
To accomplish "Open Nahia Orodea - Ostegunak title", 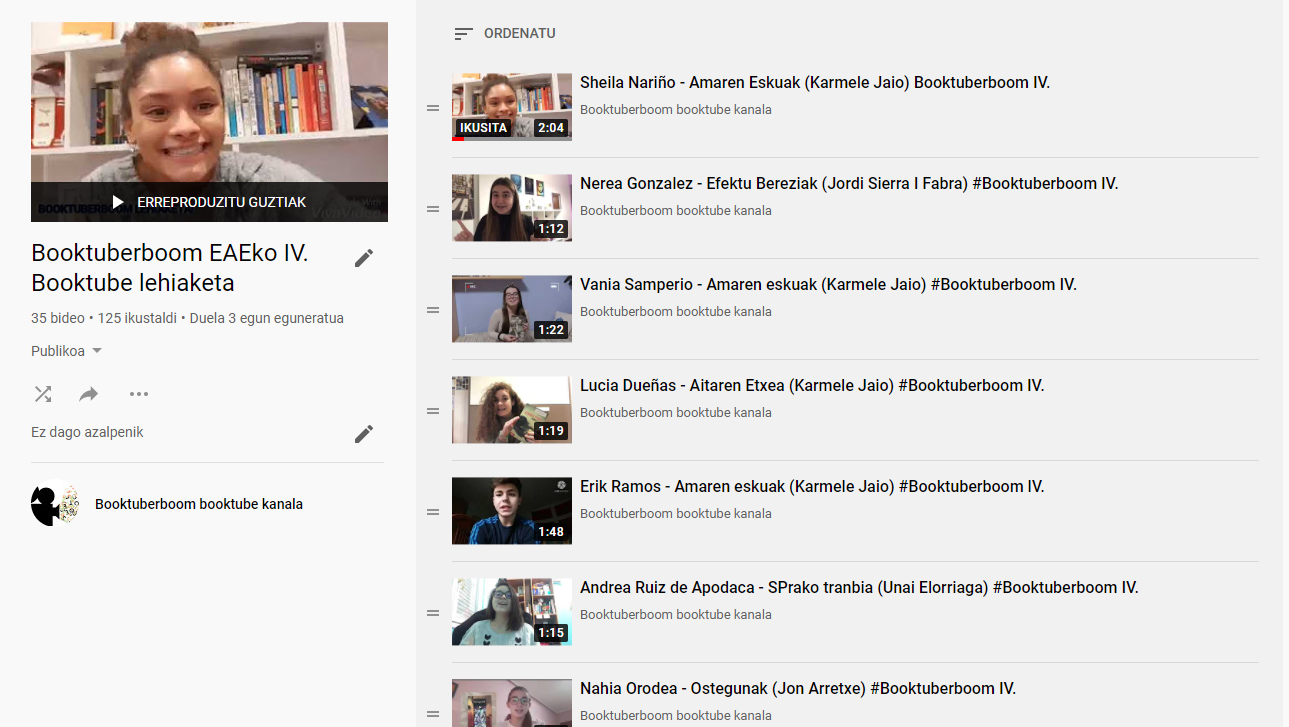I will [798, 689].
